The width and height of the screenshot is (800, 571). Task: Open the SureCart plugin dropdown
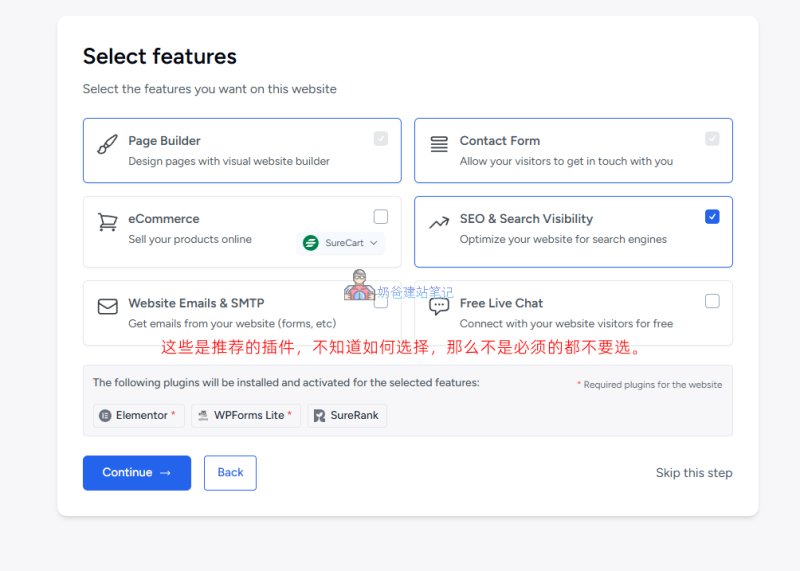coord(340,243)
